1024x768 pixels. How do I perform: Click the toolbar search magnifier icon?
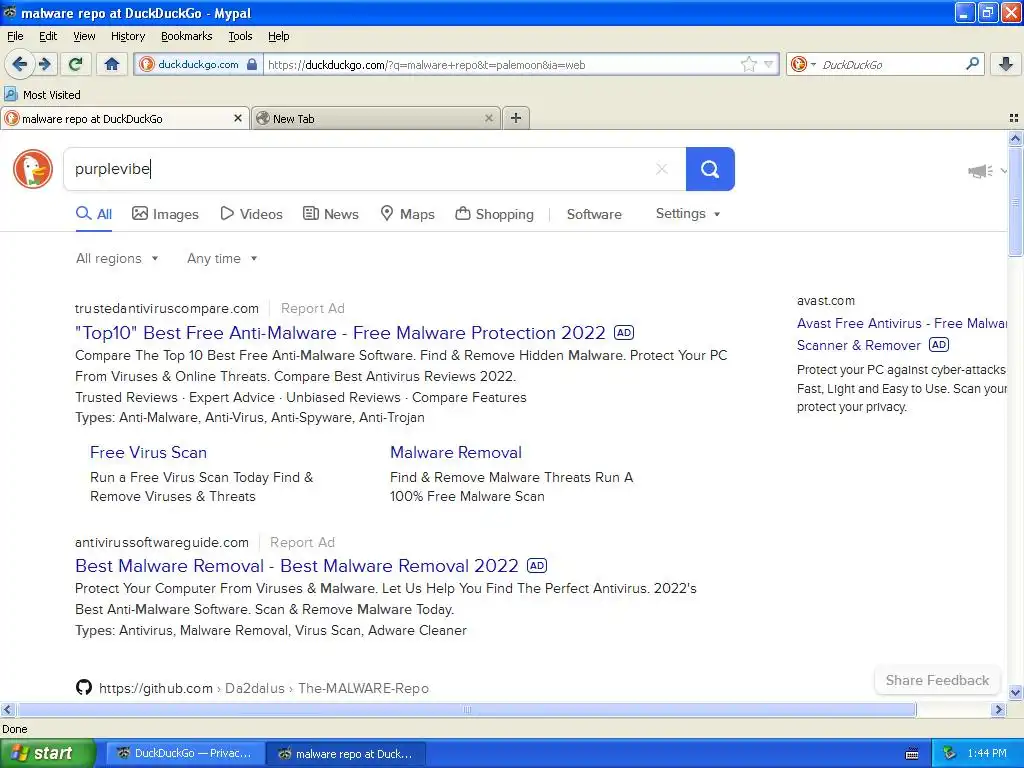coord(972,64)
